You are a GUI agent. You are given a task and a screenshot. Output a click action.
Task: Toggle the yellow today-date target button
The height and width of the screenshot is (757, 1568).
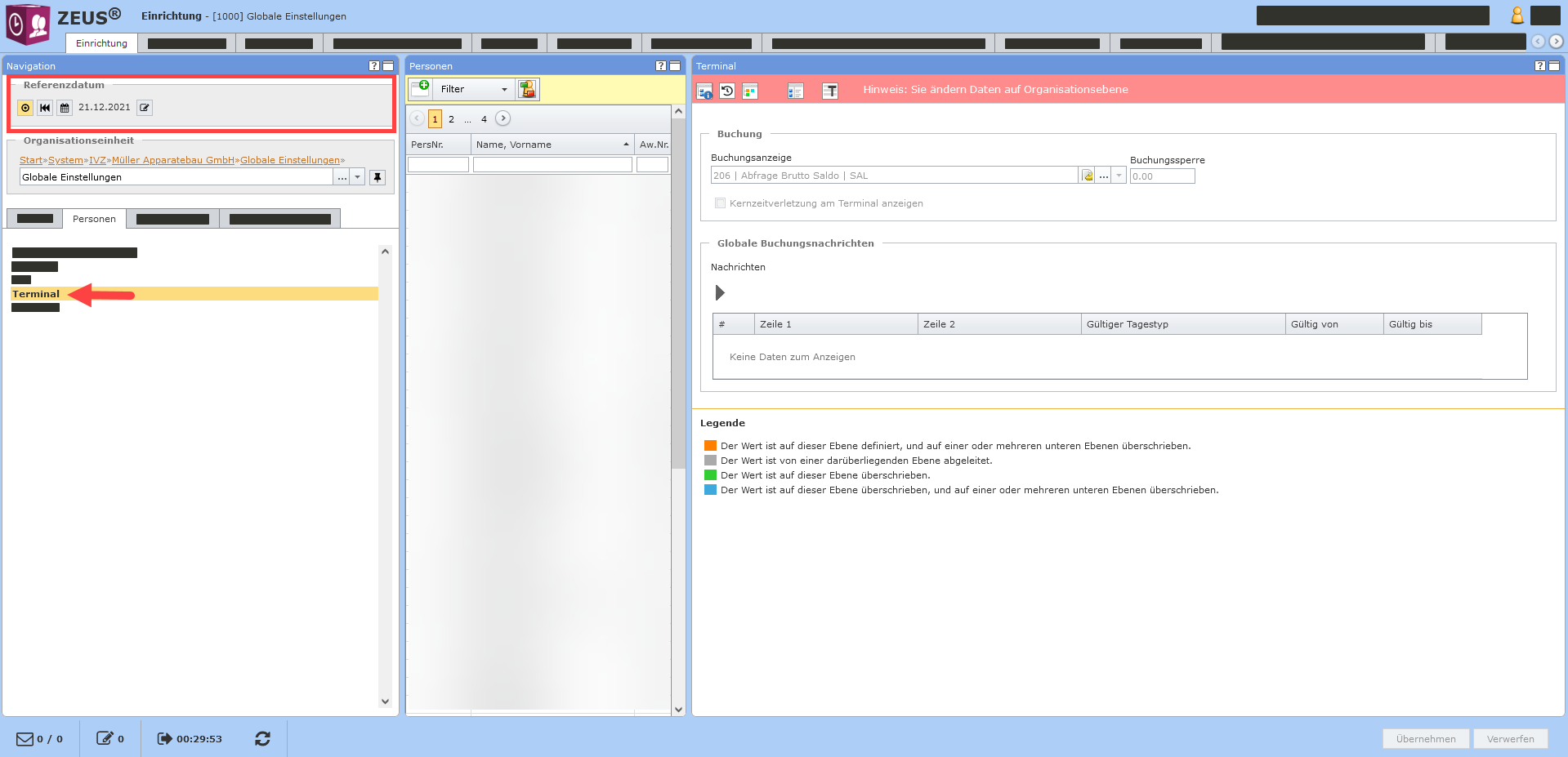25,108
